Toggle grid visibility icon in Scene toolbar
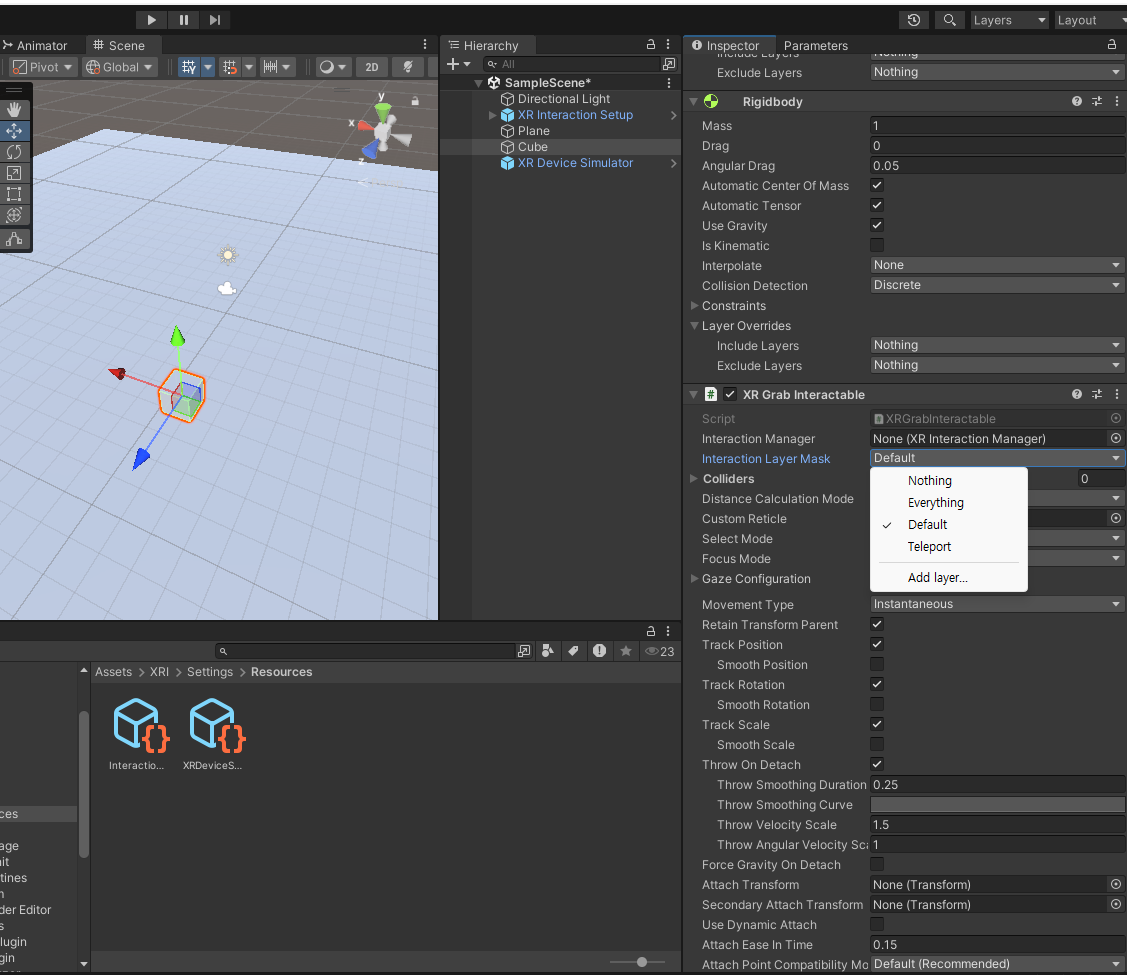 189,67
